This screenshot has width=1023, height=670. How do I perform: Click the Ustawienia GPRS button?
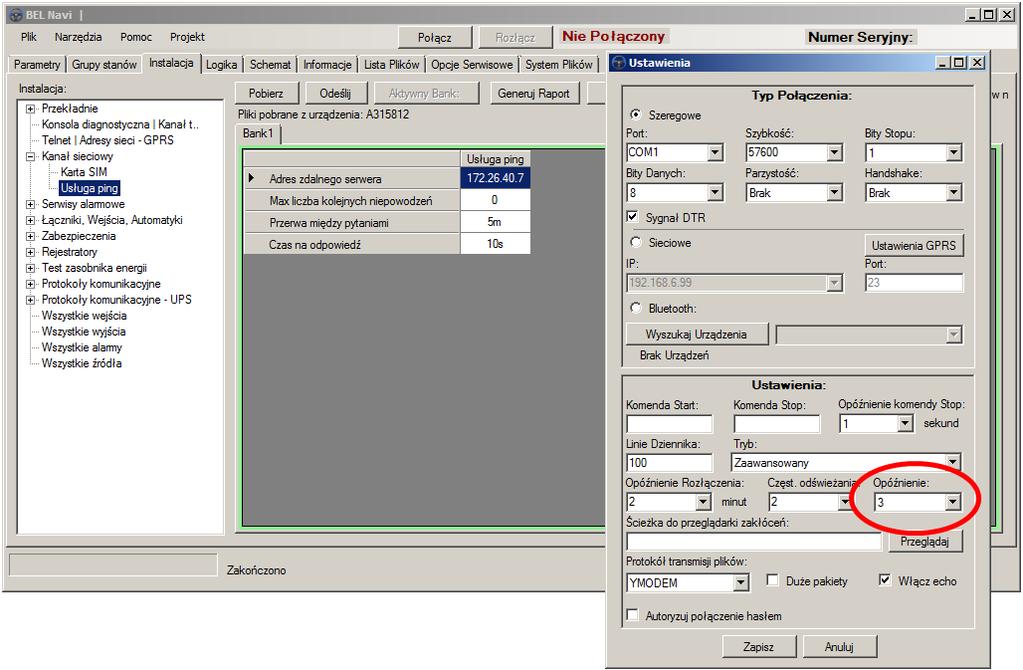pyautogui.click(x=914, y=246)
